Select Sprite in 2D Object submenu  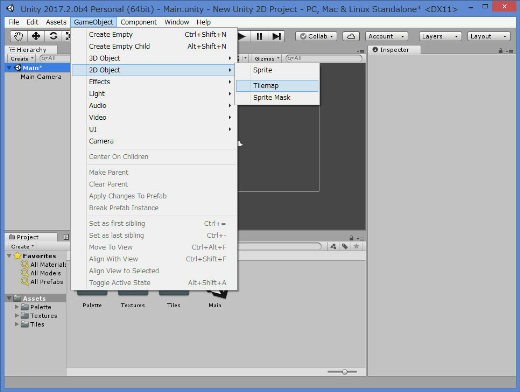coord(278,70)
